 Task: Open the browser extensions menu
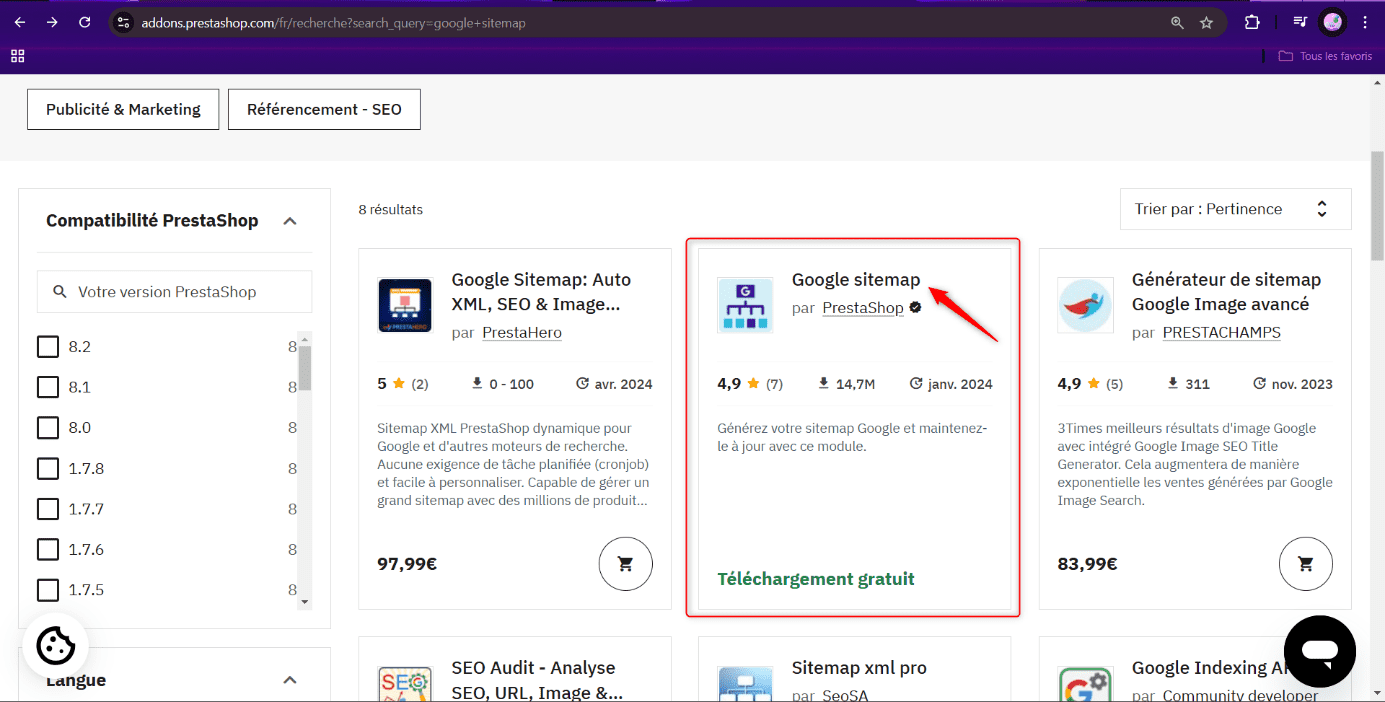1252,22
